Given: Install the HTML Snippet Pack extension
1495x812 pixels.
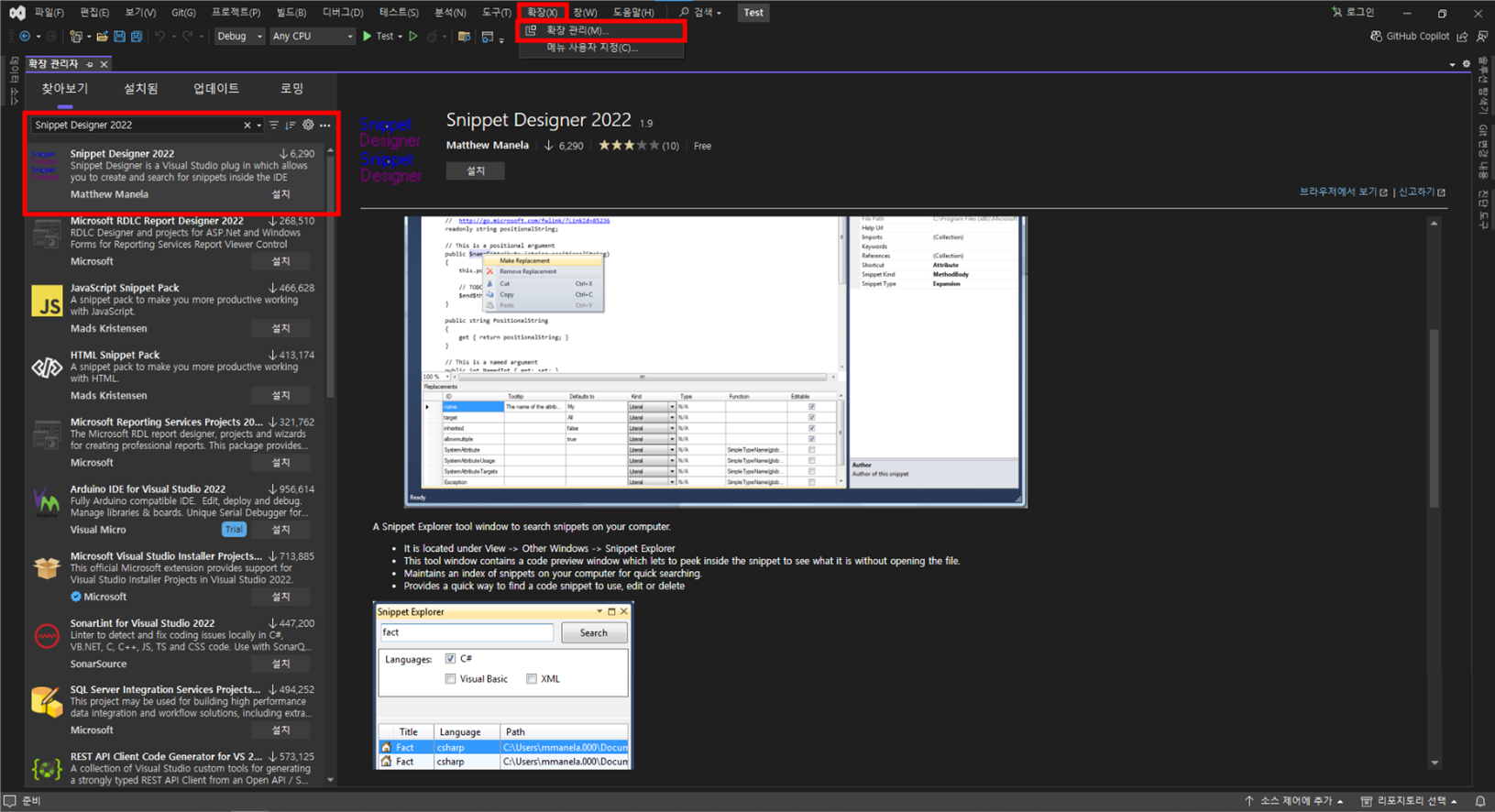Looking at the screenshot, I should (280, 395).
